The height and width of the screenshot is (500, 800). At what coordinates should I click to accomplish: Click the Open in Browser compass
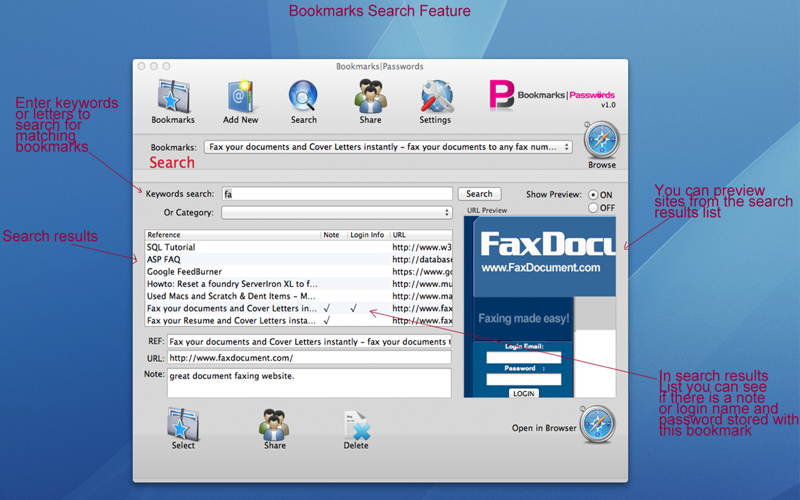coord(597,424)
